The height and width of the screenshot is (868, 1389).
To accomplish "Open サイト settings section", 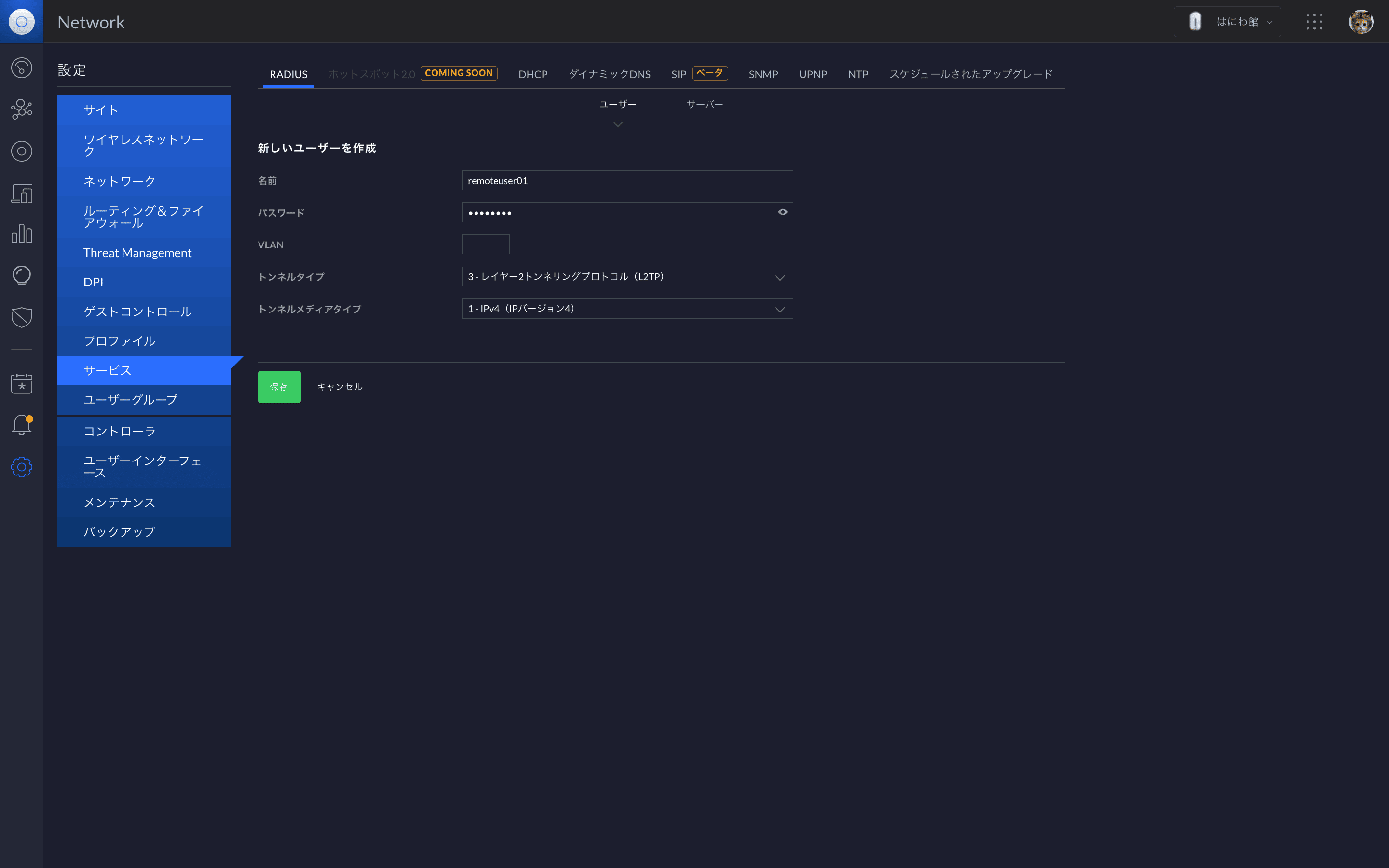I will tap(144, 110).
